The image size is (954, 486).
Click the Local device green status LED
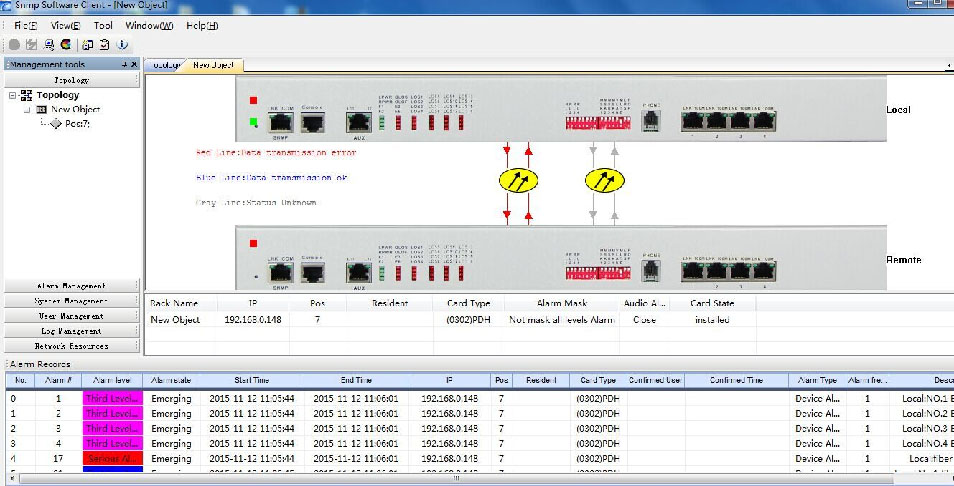click(253, 122)
